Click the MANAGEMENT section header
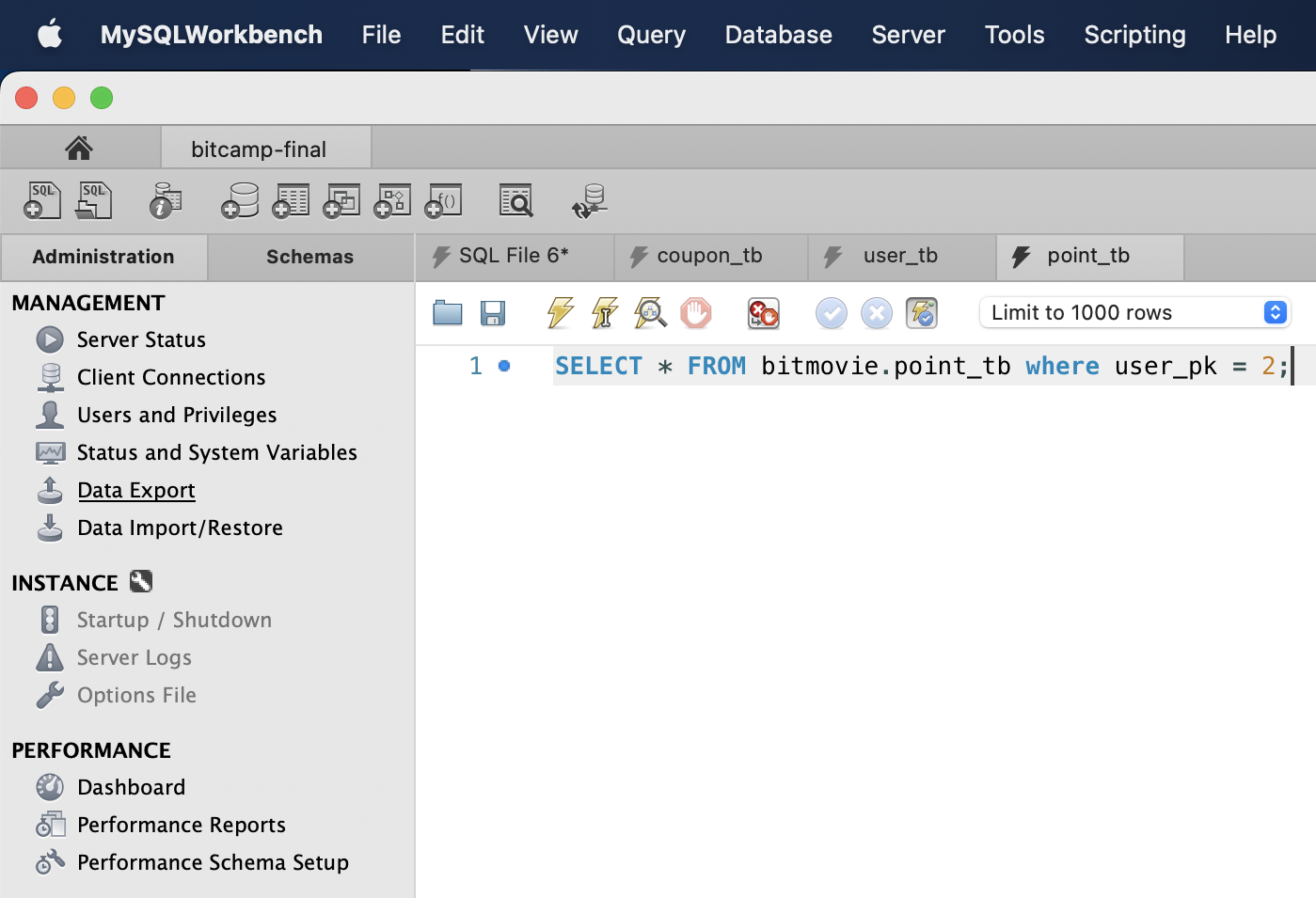Viewport: 1316px width, 898px height. [88, 303]
